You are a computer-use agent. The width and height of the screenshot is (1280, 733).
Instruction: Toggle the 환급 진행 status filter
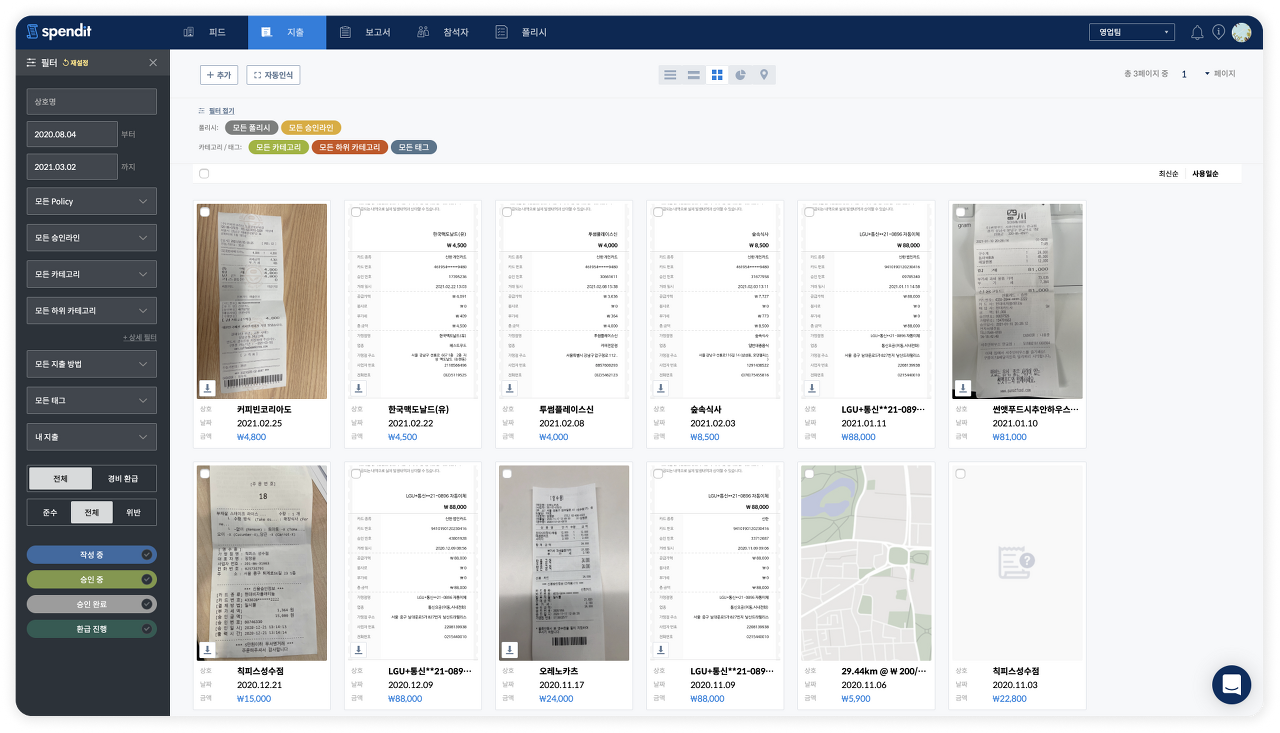[92, 629]
